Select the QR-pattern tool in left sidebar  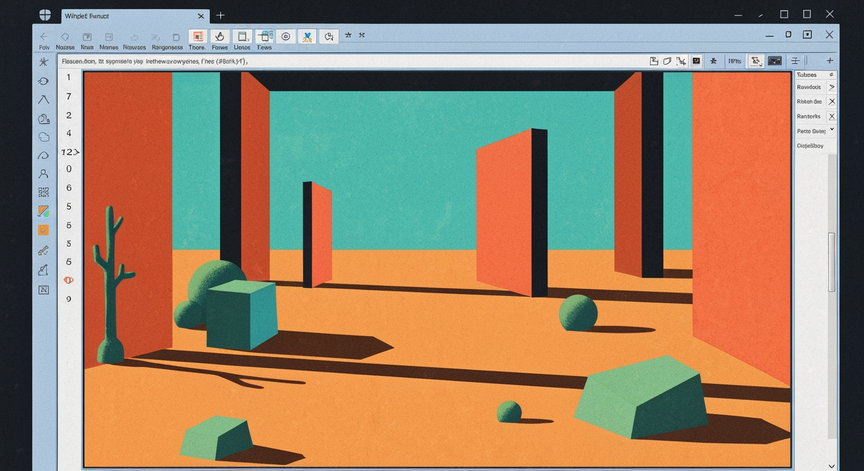click(x=43, y=193)
